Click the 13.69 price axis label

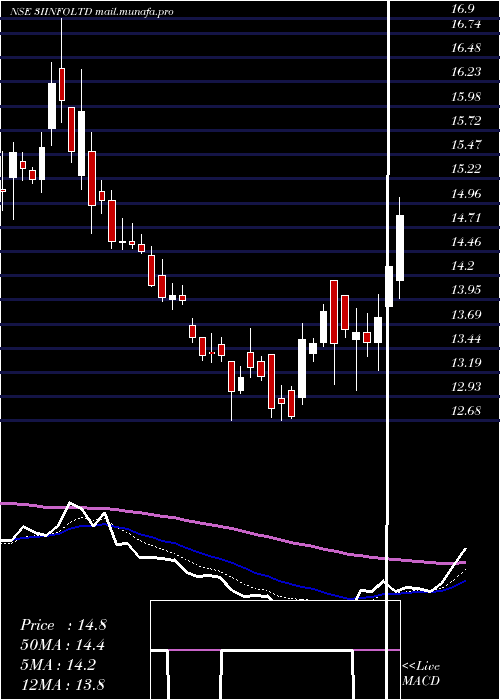[x=466, y=315]
